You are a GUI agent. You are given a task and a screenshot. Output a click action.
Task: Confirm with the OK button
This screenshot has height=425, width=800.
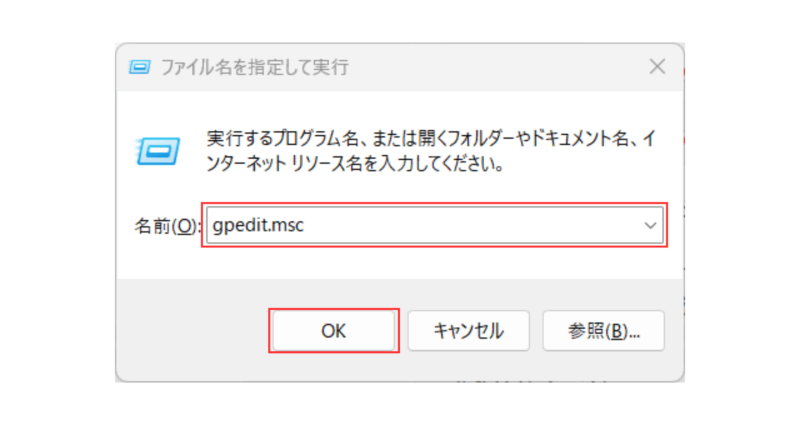tap(334, 331)
